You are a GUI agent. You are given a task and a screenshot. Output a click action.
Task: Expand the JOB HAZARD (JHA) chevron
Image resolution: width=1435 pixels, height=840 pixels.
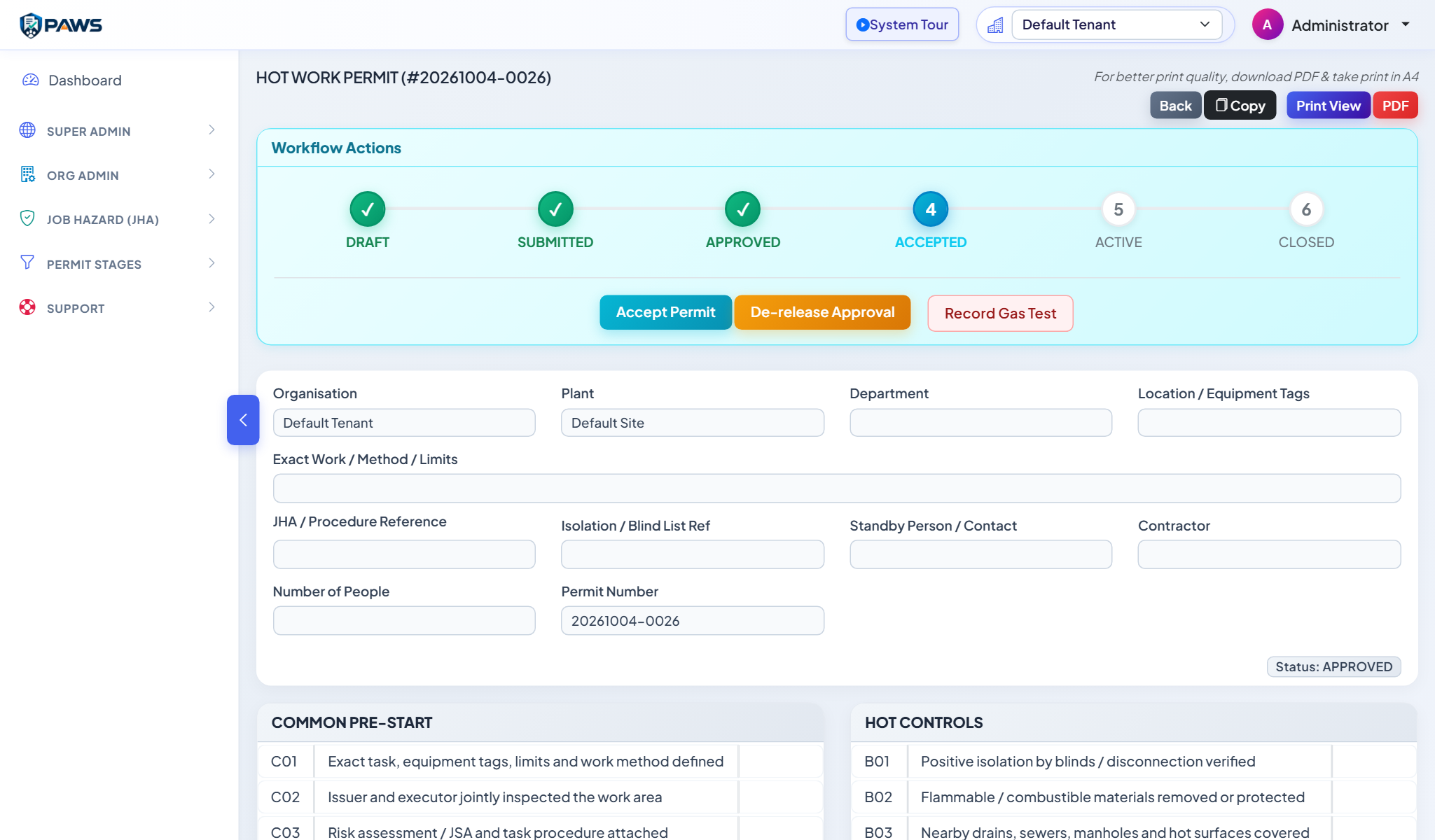pos(212,219)
